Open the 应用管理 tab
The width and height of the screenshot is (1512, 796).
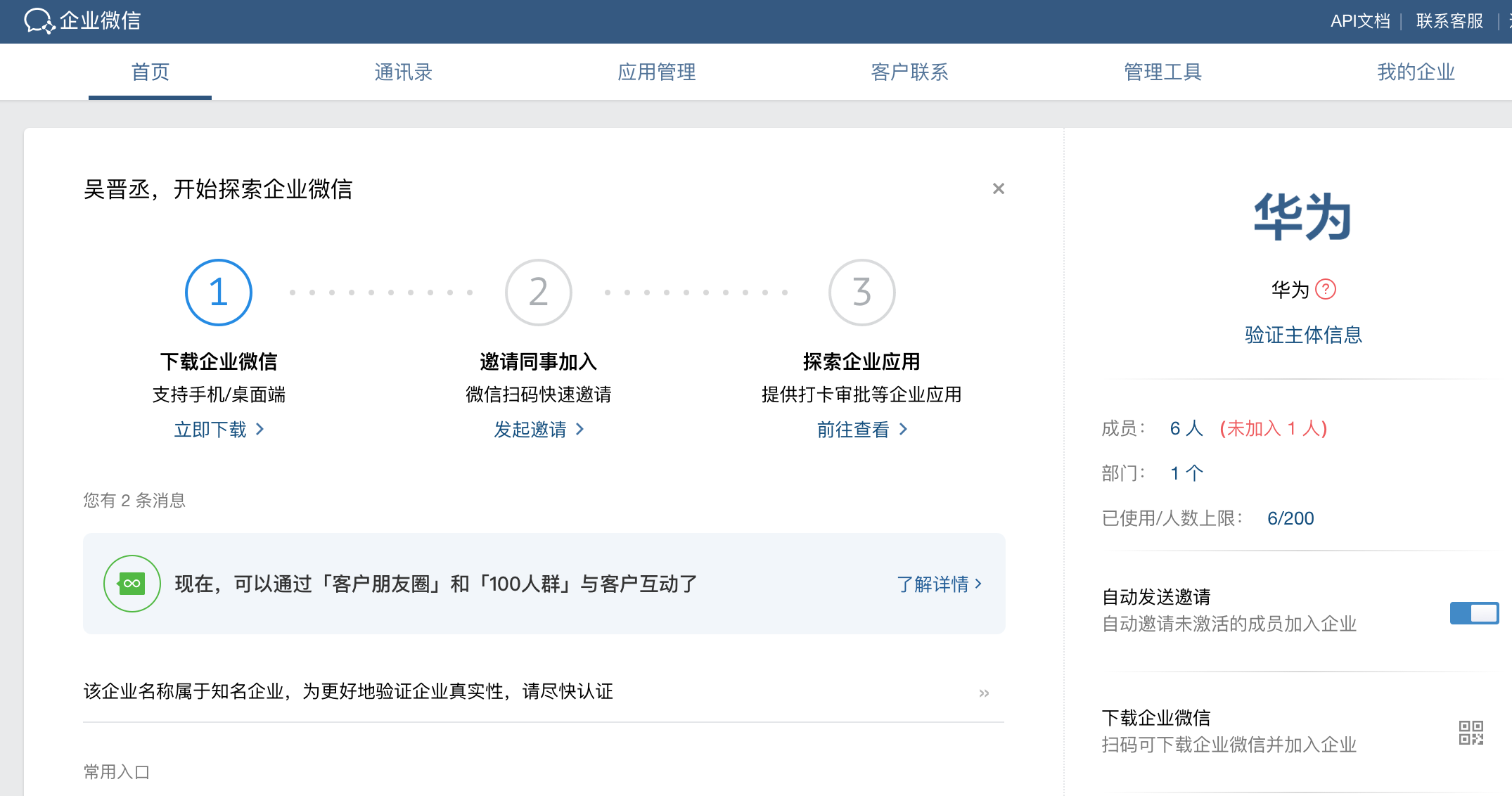point(656,72)
